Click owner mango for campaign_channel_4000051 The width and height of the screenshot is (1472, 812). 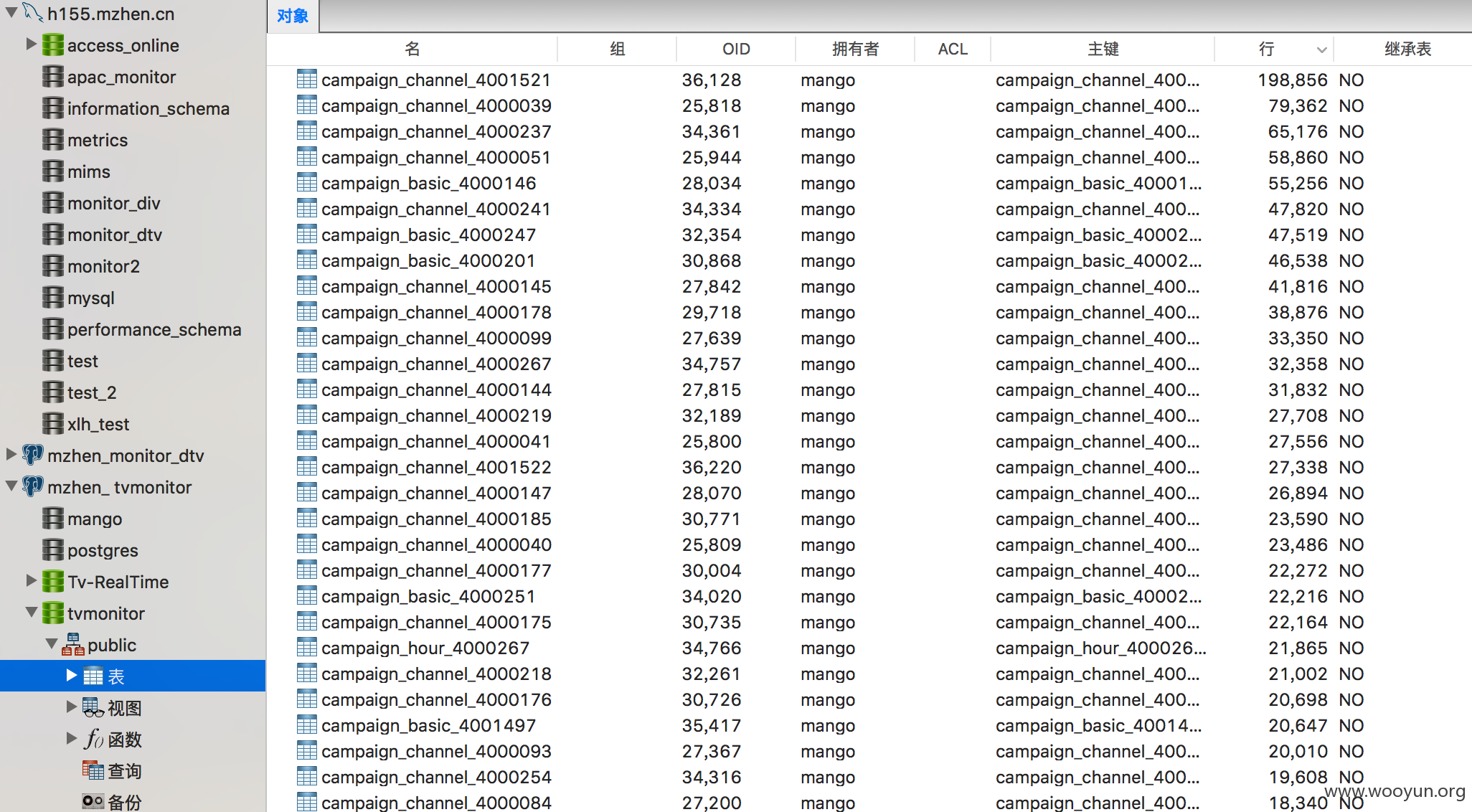[x=828, y=158]
